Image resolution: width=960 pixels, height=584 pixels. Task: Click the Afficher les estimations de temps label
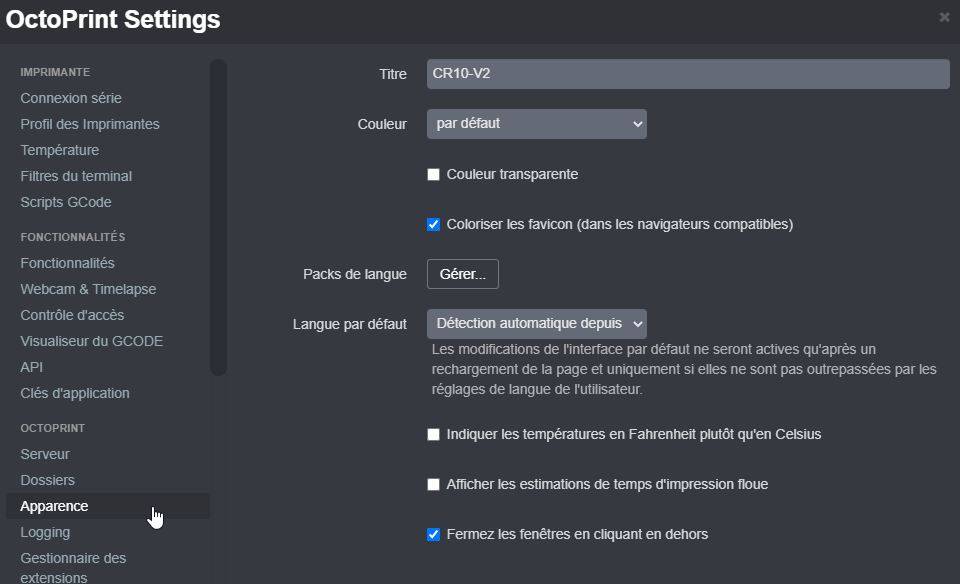[607, 485]
